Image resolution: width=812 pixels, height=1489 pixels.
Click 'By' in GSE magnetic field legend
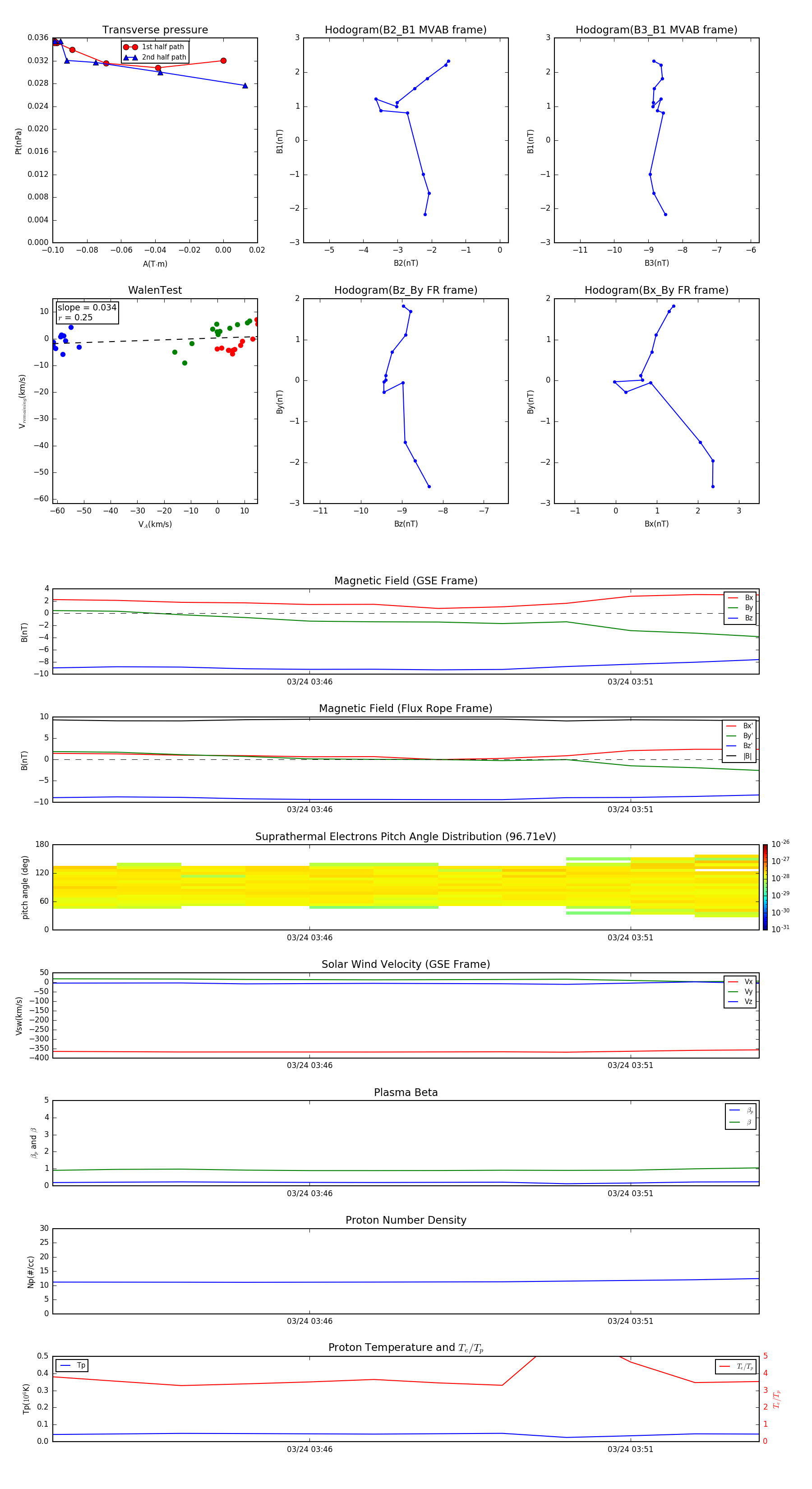pyautogui.click(x=741, y=607)
